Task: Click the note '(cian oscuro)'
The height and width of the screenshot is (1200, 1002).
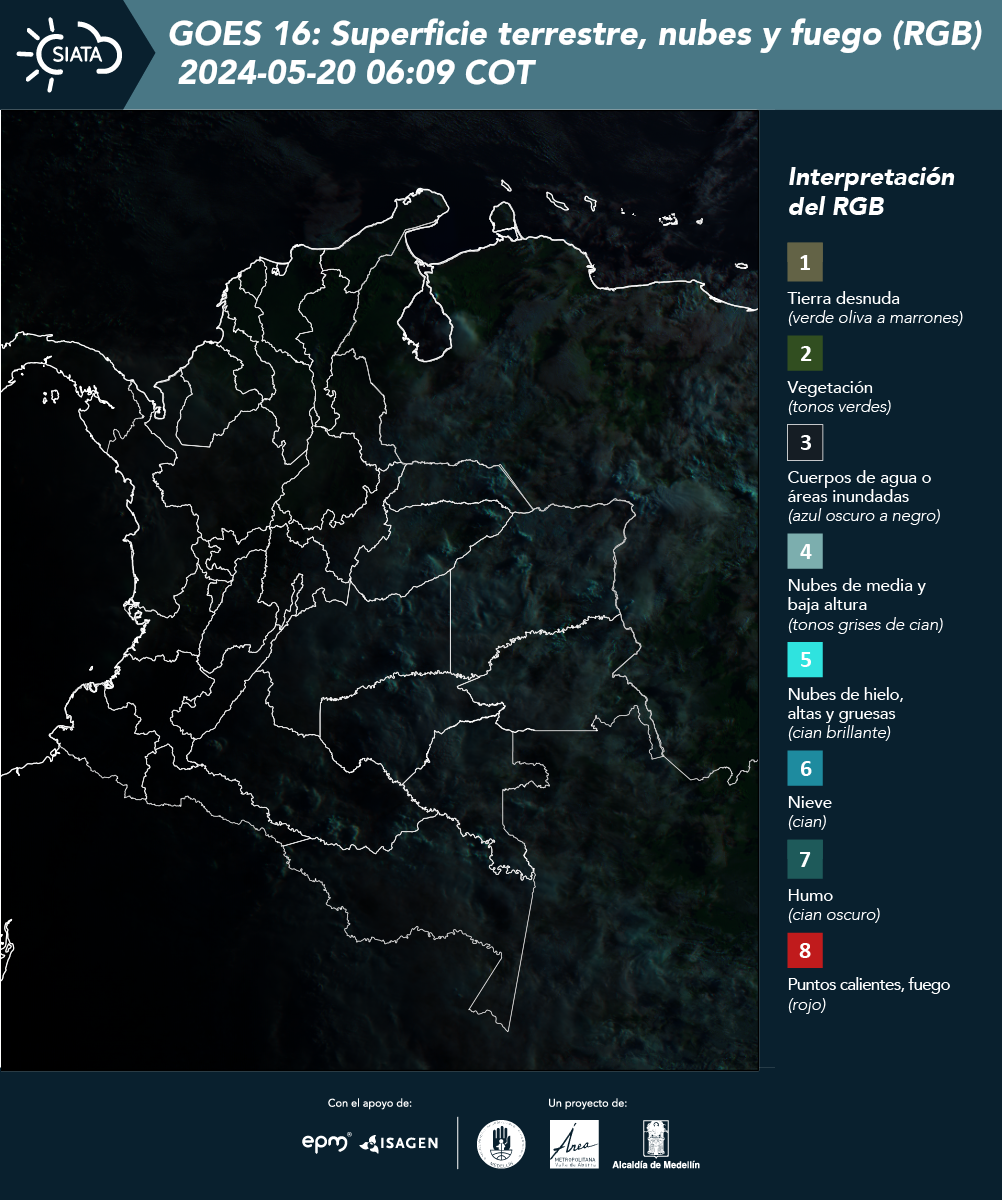Action: (834, 915)
